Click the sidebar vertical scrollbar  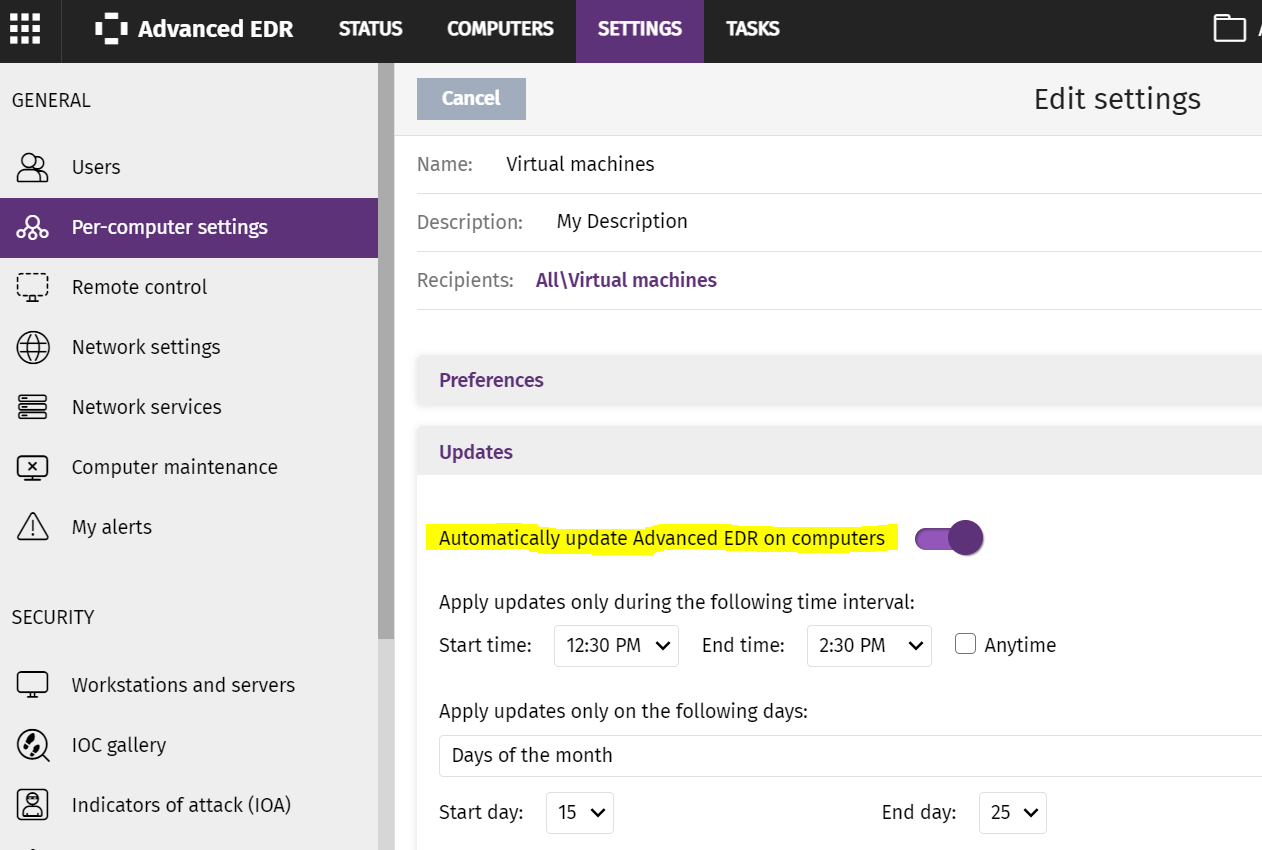click(x=386, y=352)
